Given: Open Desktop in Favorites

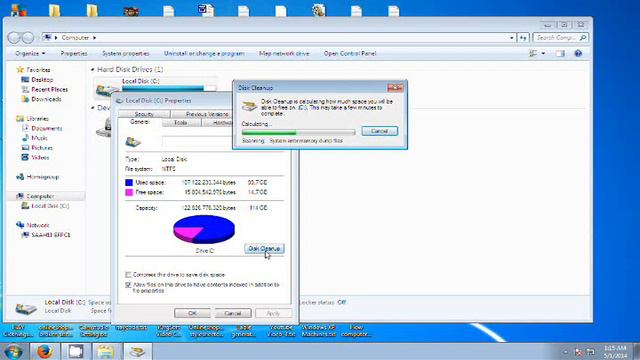Looking at the screenshot, I should point(42,80).
